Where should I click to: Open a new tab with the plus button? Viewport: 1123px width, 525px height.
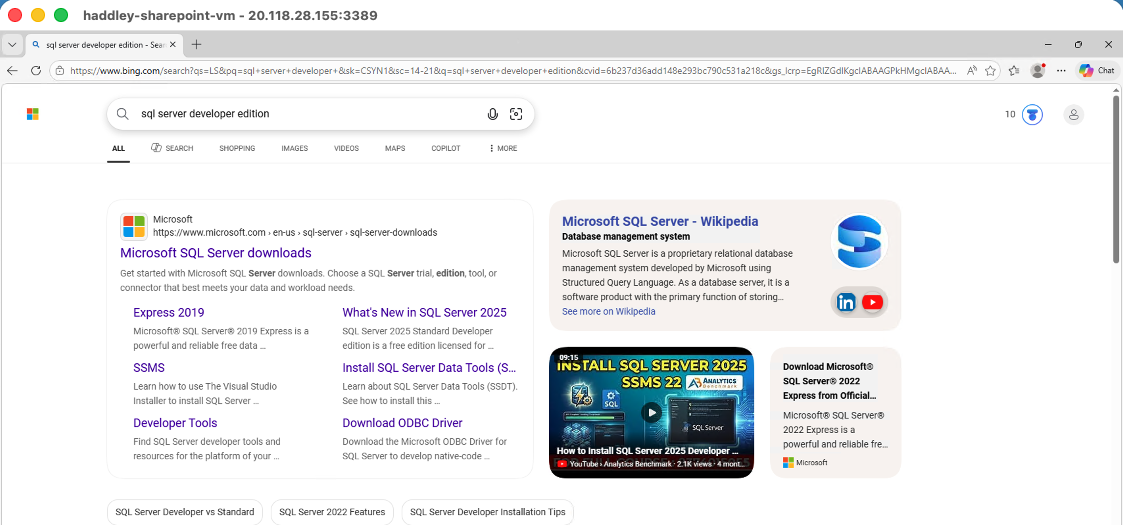coord(196,44)
